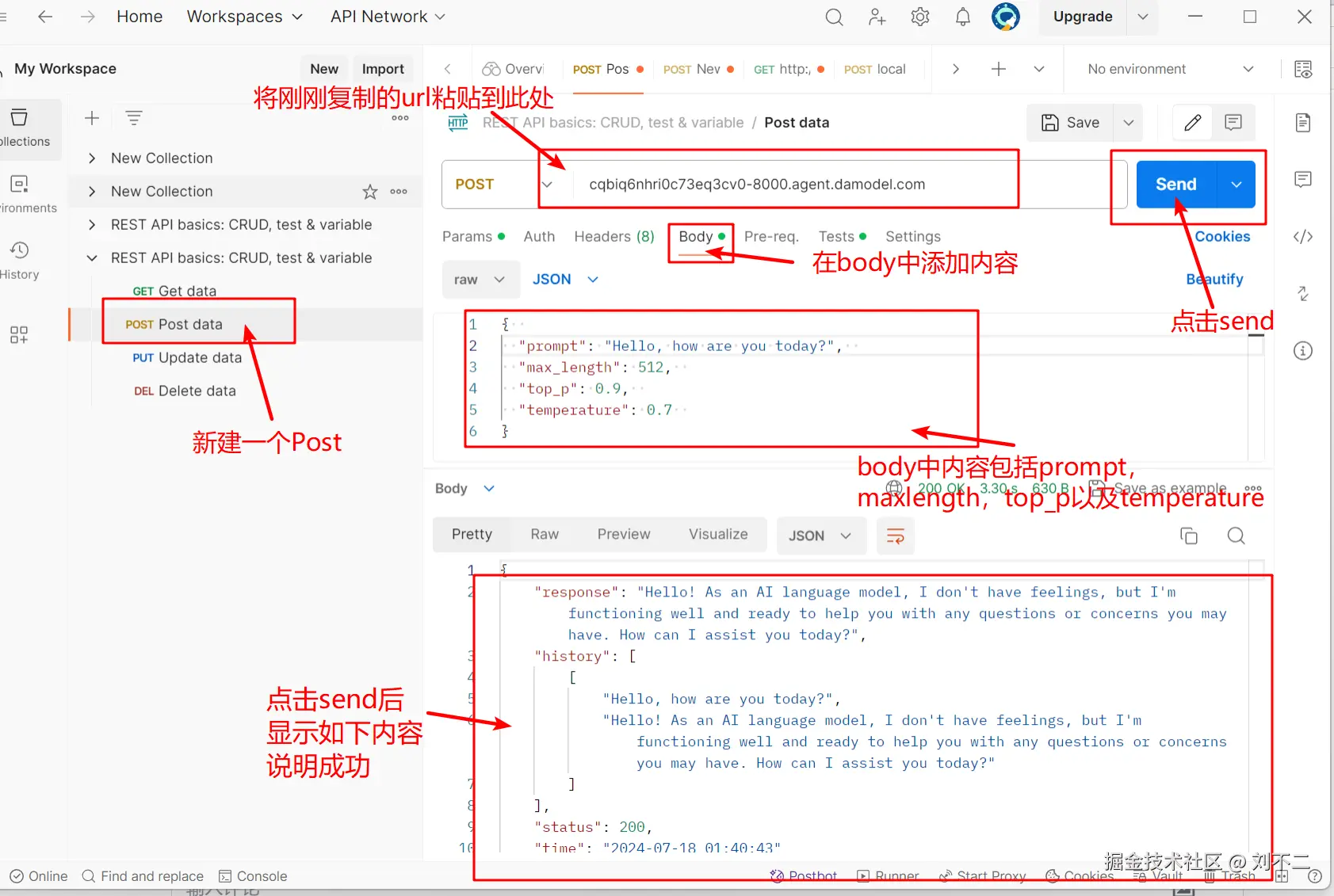Star the New Collection row

(369, 192)
